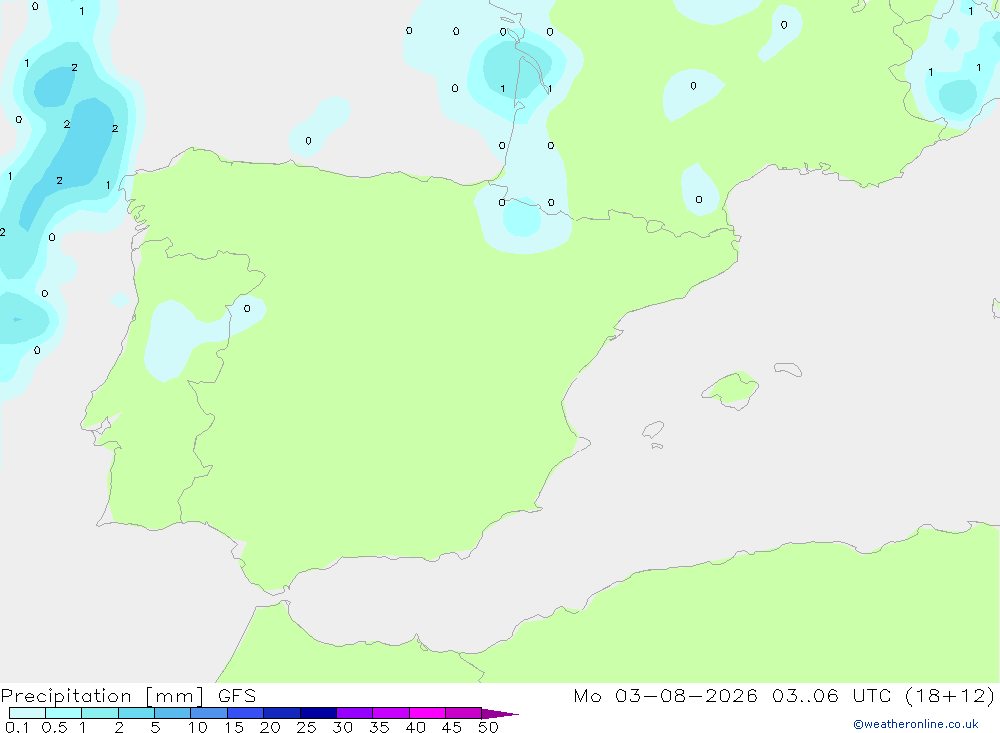Click the 0.5–1 mm legend swatch
Screen dimensions: 1000x733
[x=64, y=713]
